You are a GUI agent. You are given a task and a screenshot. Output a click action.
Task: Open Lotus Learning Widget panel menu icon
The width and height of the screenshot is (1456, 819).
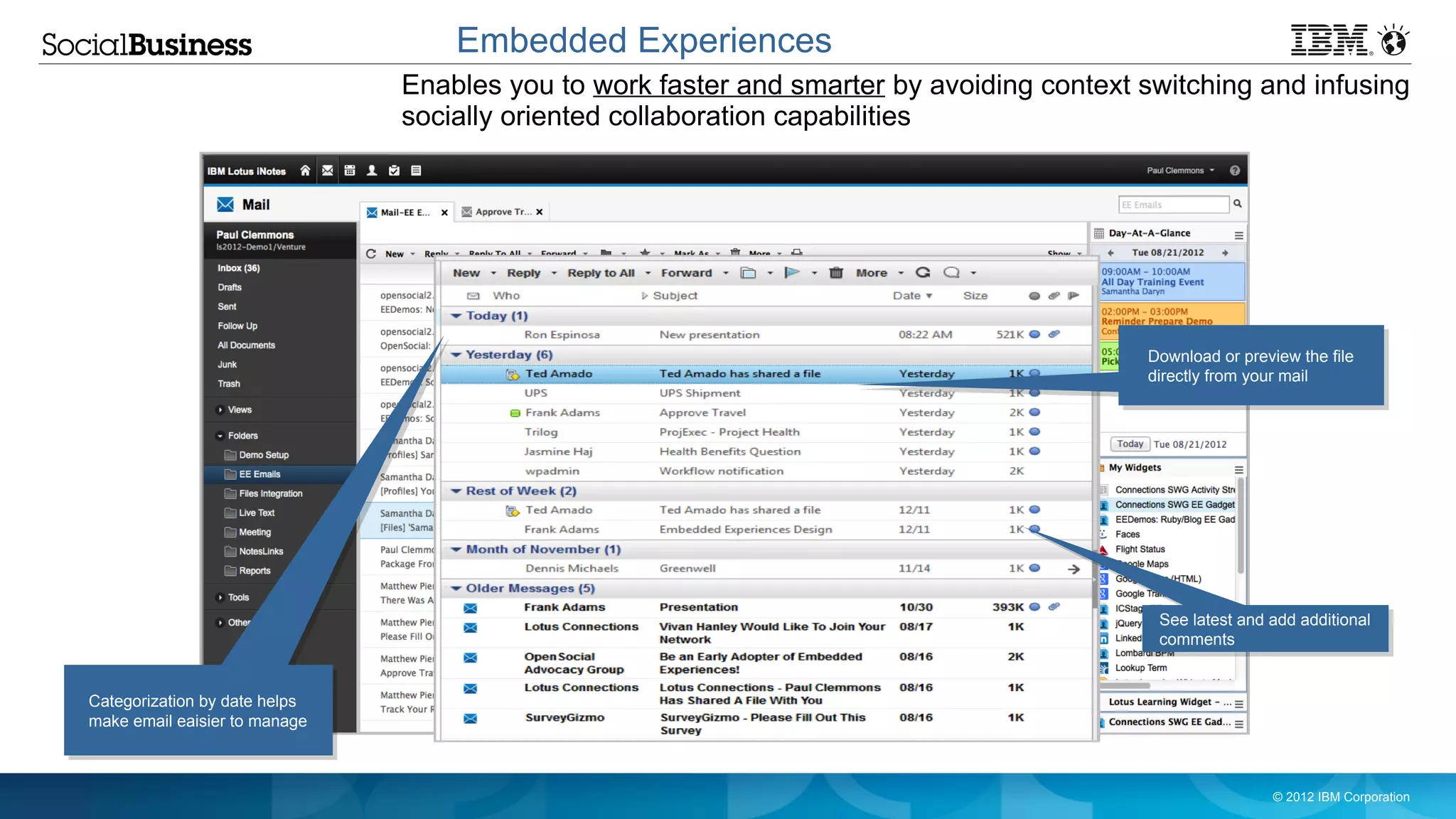click(1238, 705)
